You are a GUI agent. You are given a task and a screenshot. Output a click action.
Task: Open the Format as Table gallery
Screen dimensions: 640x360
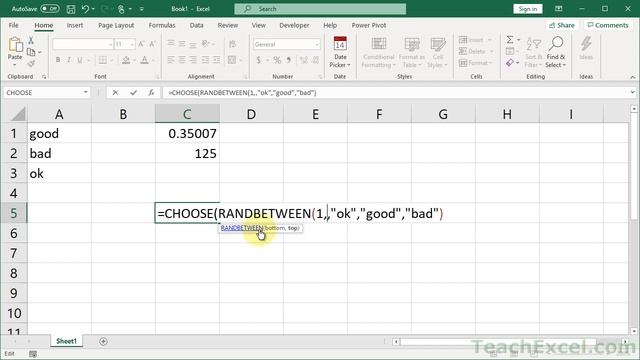pyautogui.click(x=411, y=52)
